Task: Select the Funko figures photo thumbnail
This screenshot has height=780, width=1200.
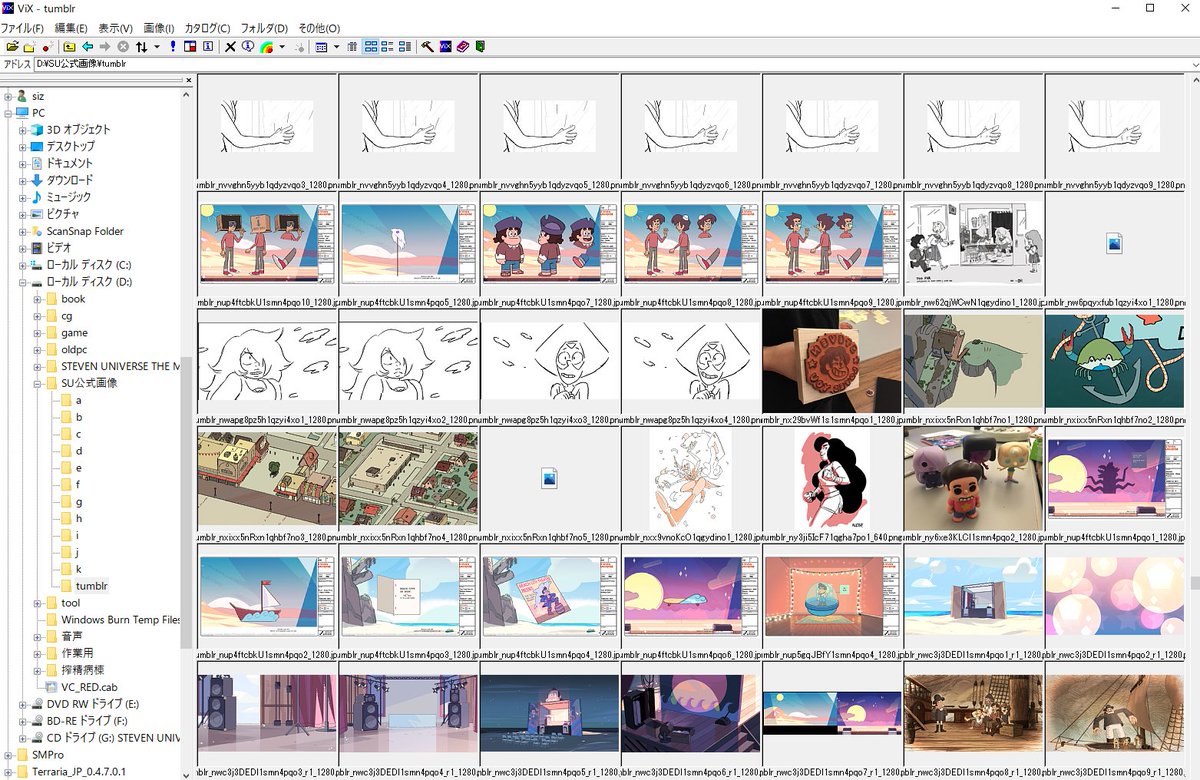Action: (x=973, y=478)
